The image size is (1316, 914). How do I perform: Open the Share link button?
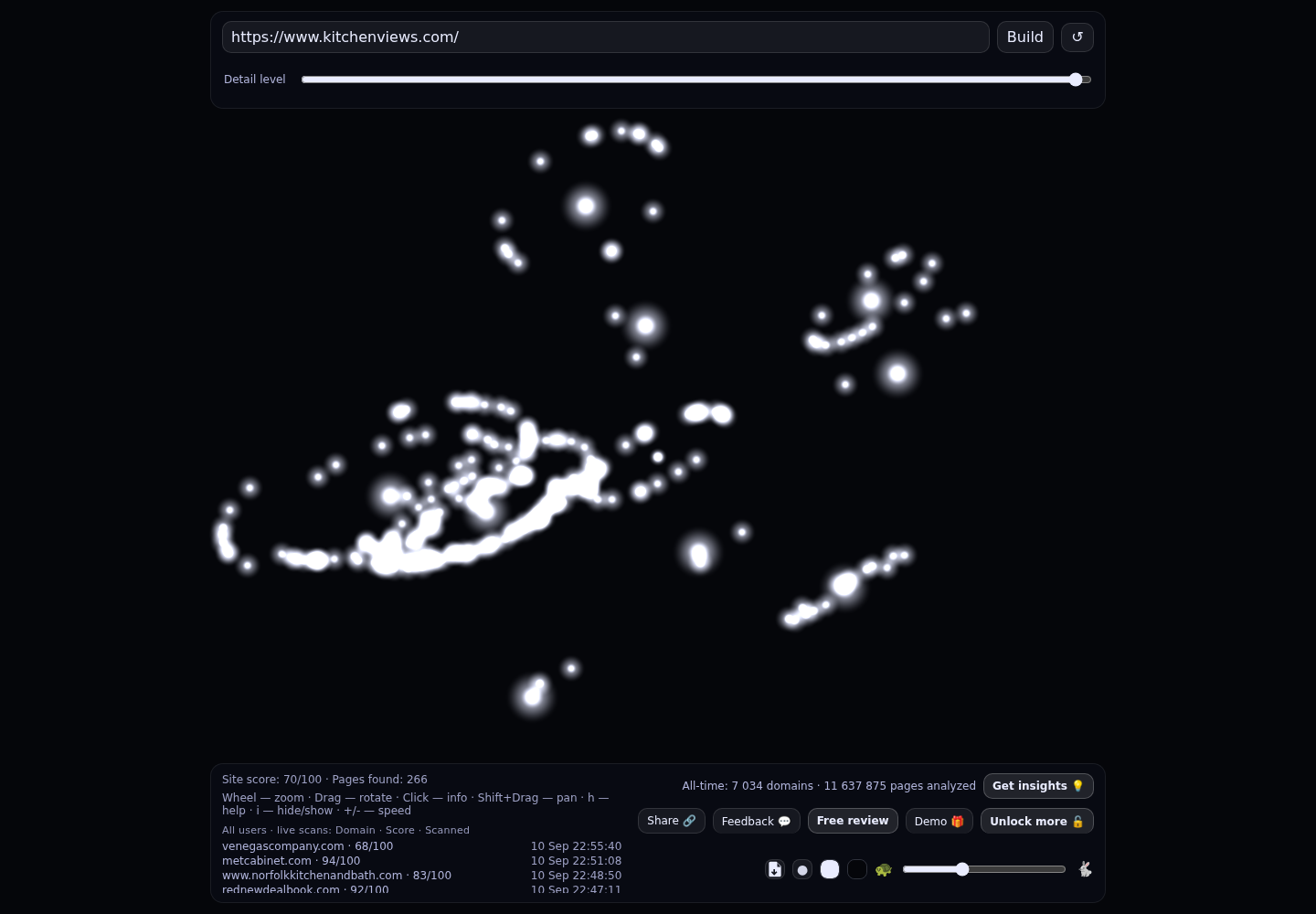pos(672,821)
